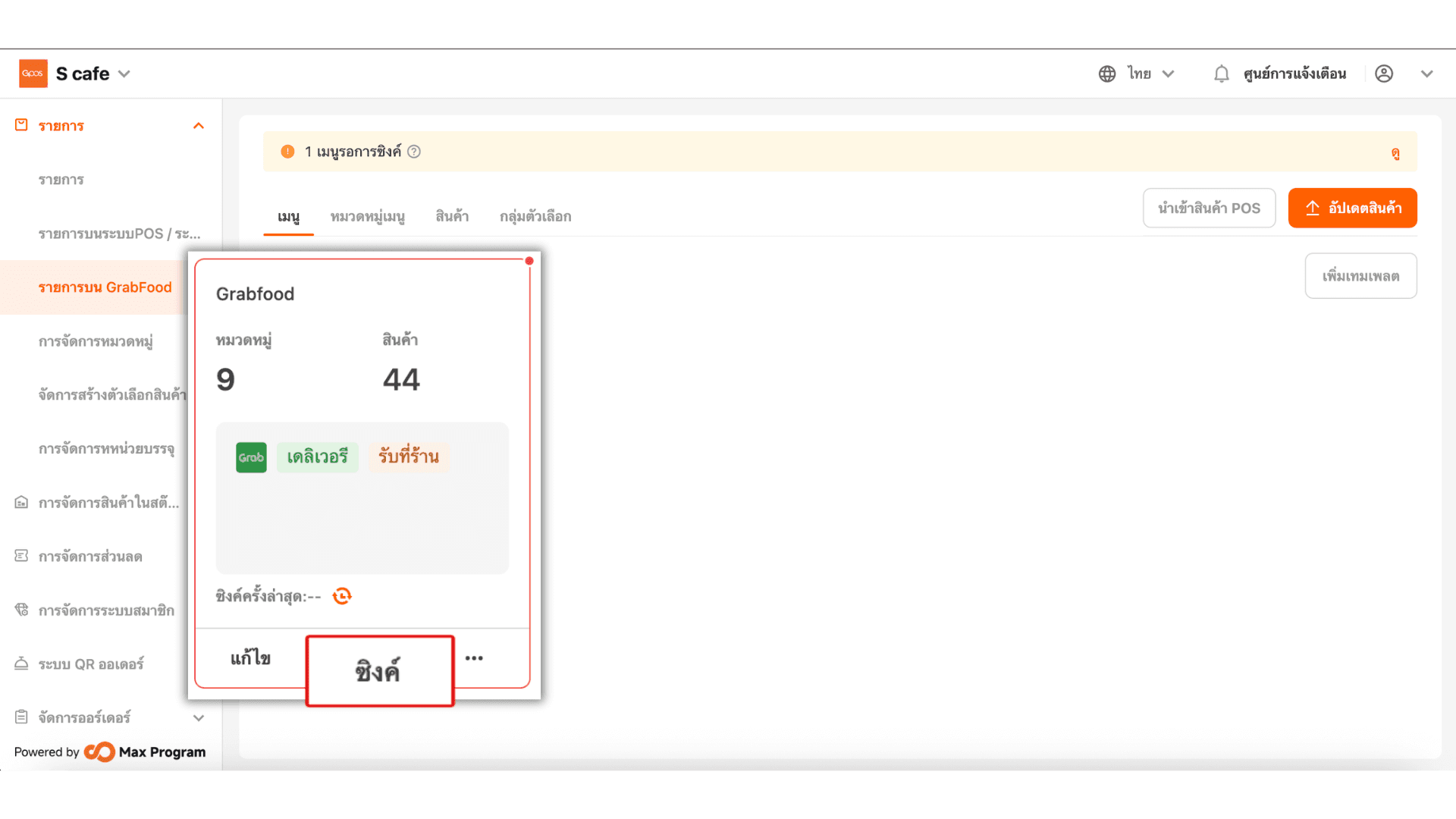Image resolution: width=1456 pixels, height=819 pixels.
Task: Click the stock management icon in sidebar
Action: tap(21, 502)
